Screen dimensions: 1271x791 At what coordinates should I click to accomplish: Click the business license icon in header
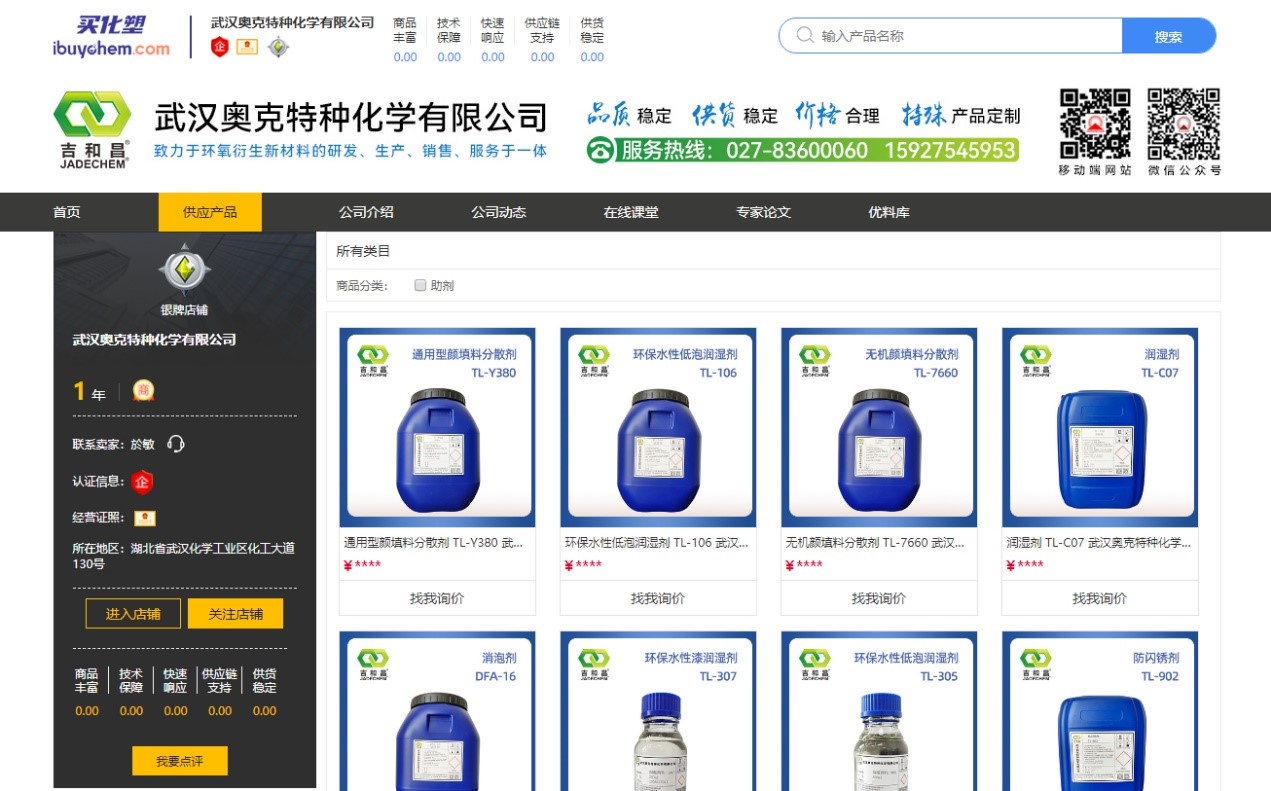click(247, 47)
